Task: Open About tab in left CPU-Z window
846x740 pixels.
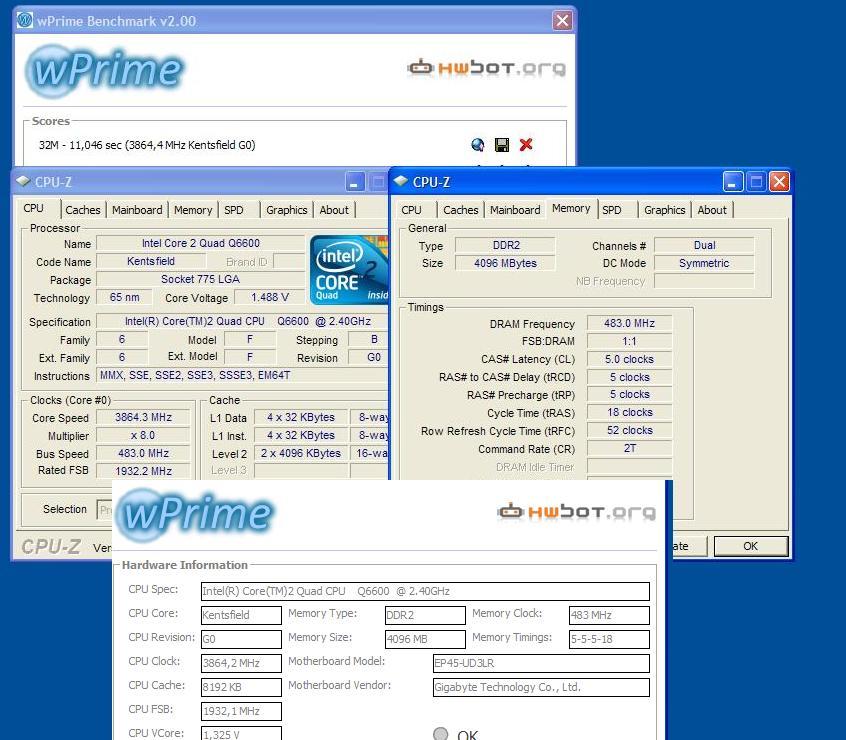Action: (334, 210)
